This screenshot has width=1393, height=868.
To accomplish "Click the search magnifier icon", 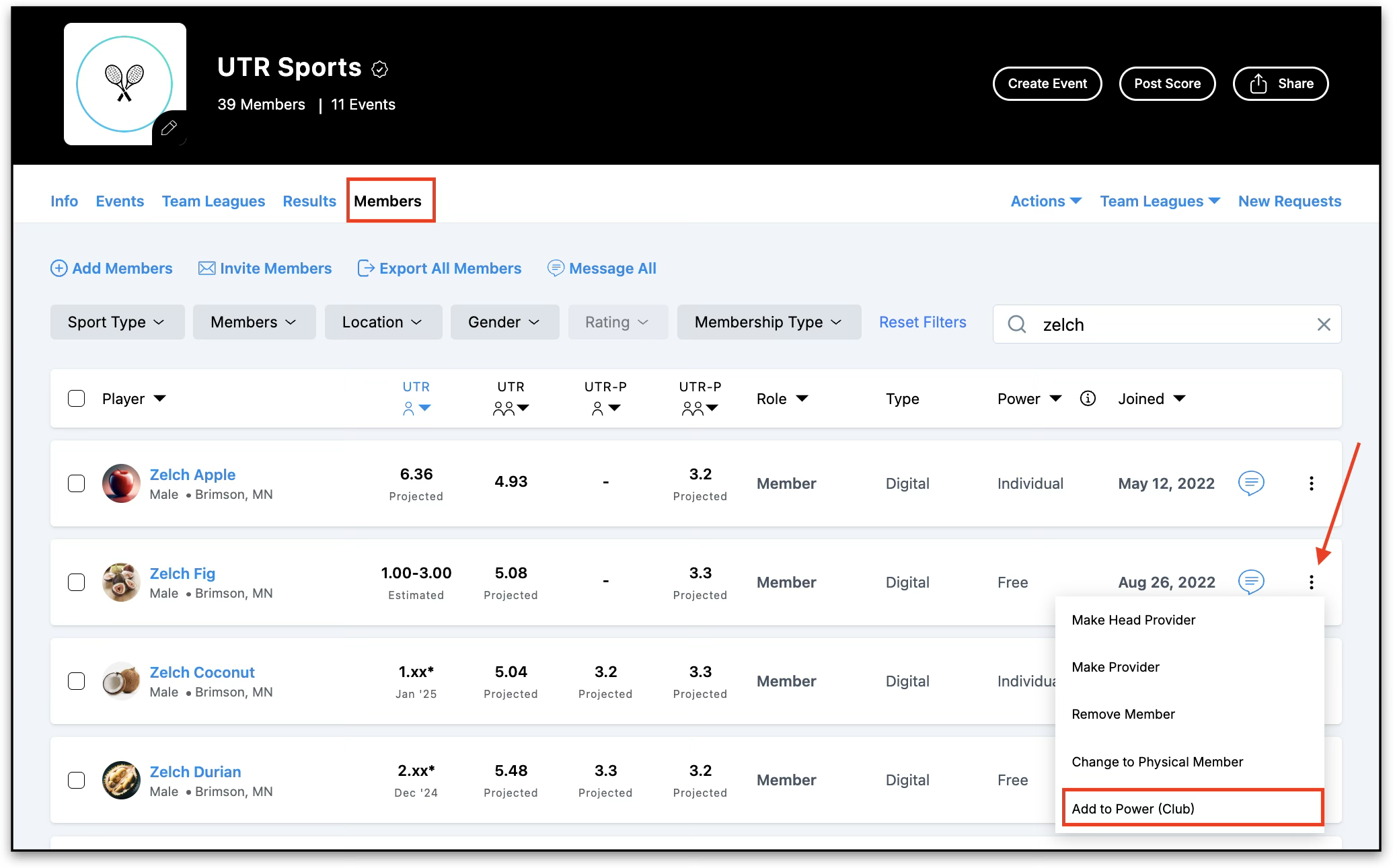I will coord(1017,325).
